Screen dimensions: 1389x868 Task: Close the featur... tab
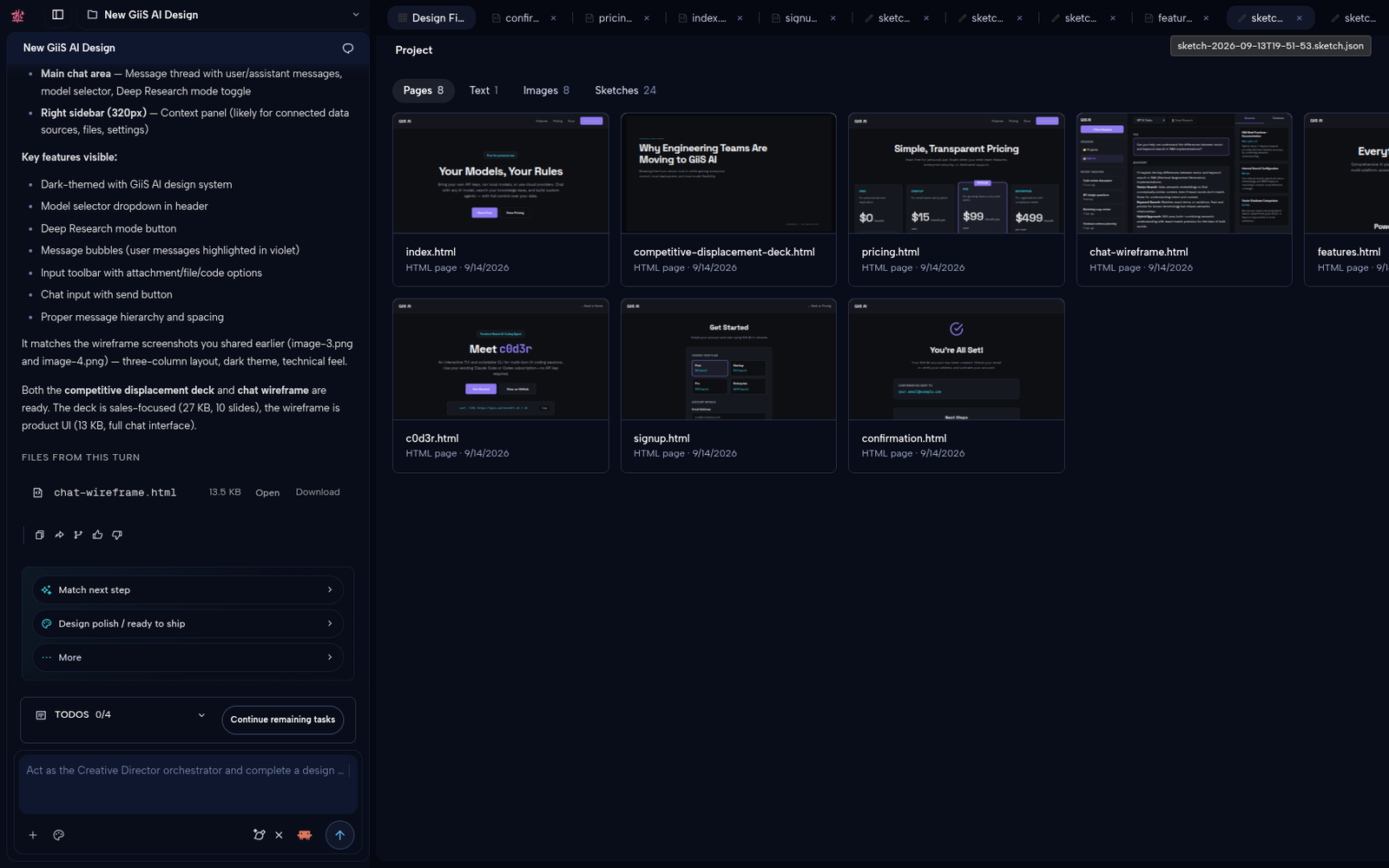(1206, 18)
